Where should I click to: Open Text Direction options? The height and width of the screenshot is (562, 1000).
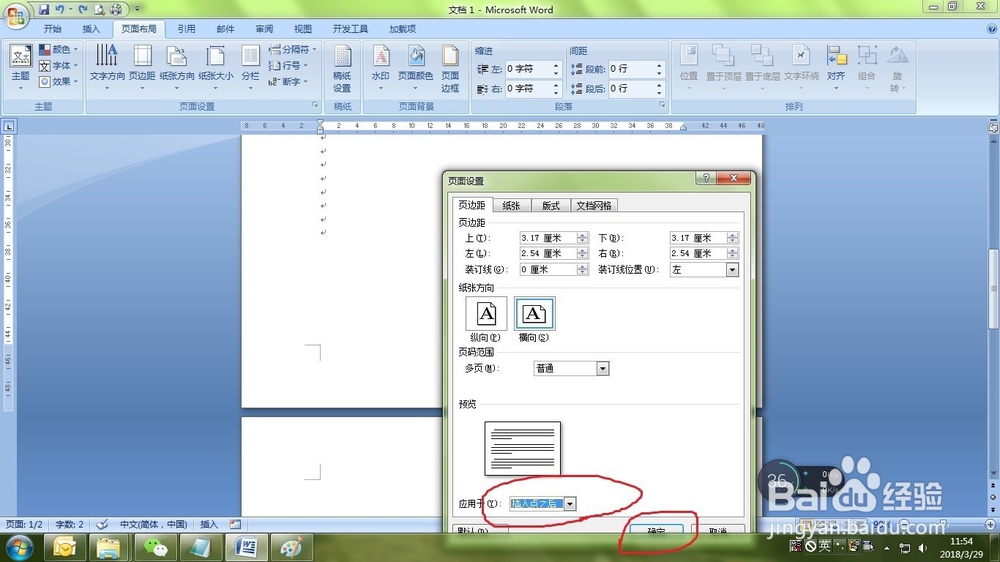pyautogui.click(x=107, y=68)
